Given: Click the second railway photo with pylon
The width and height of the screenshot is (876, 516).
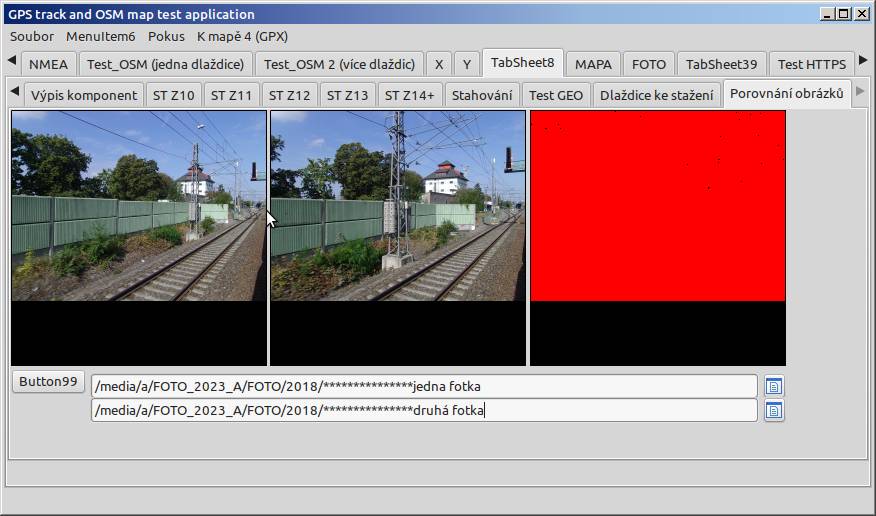Looking at the screenshot, I should (x=398, y=238).
